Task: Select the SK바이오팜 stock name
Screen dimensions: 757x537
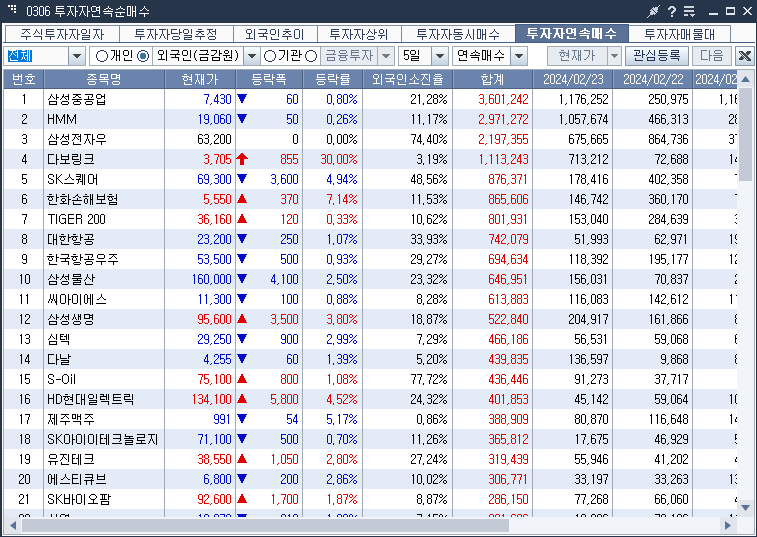Action: 79,500
